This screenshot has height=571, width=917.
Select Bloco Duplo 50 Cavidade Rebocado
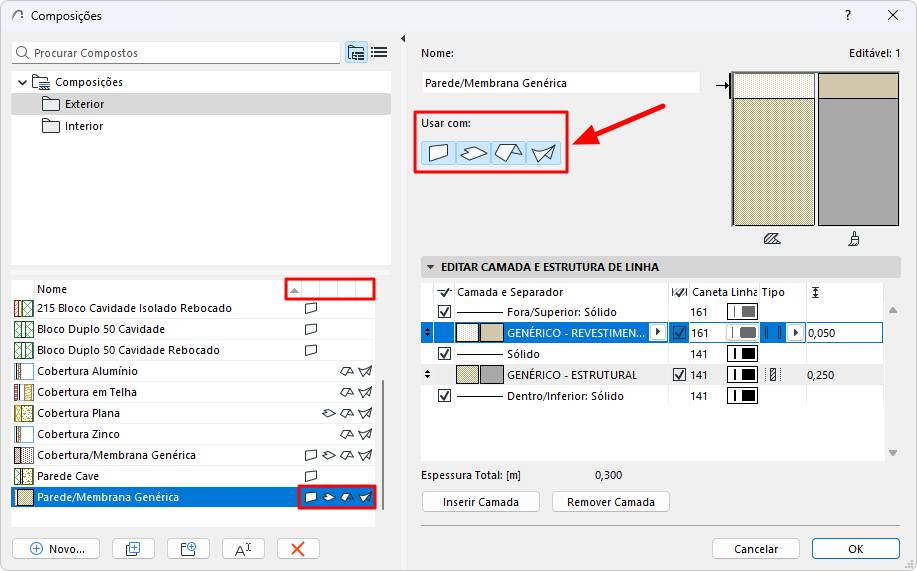(193, 350)
